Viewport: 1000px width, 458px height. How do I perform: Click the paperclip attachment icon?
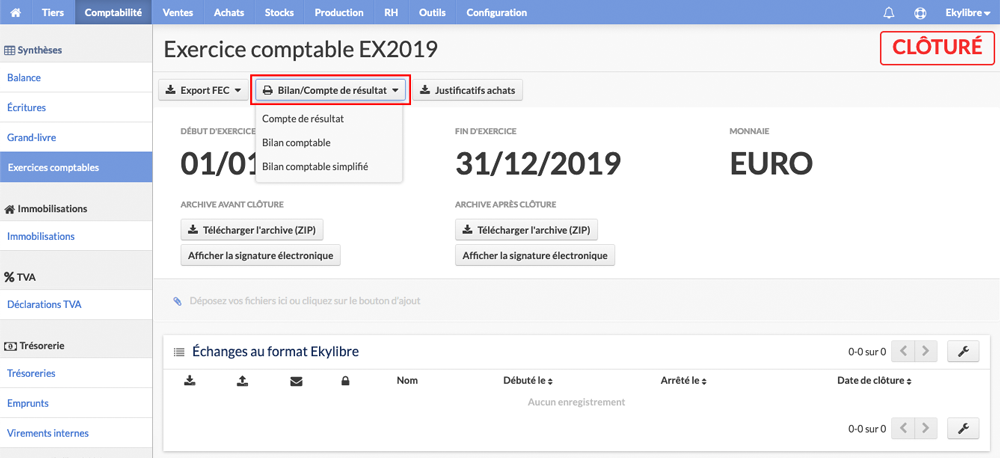(x=177, y=300)
